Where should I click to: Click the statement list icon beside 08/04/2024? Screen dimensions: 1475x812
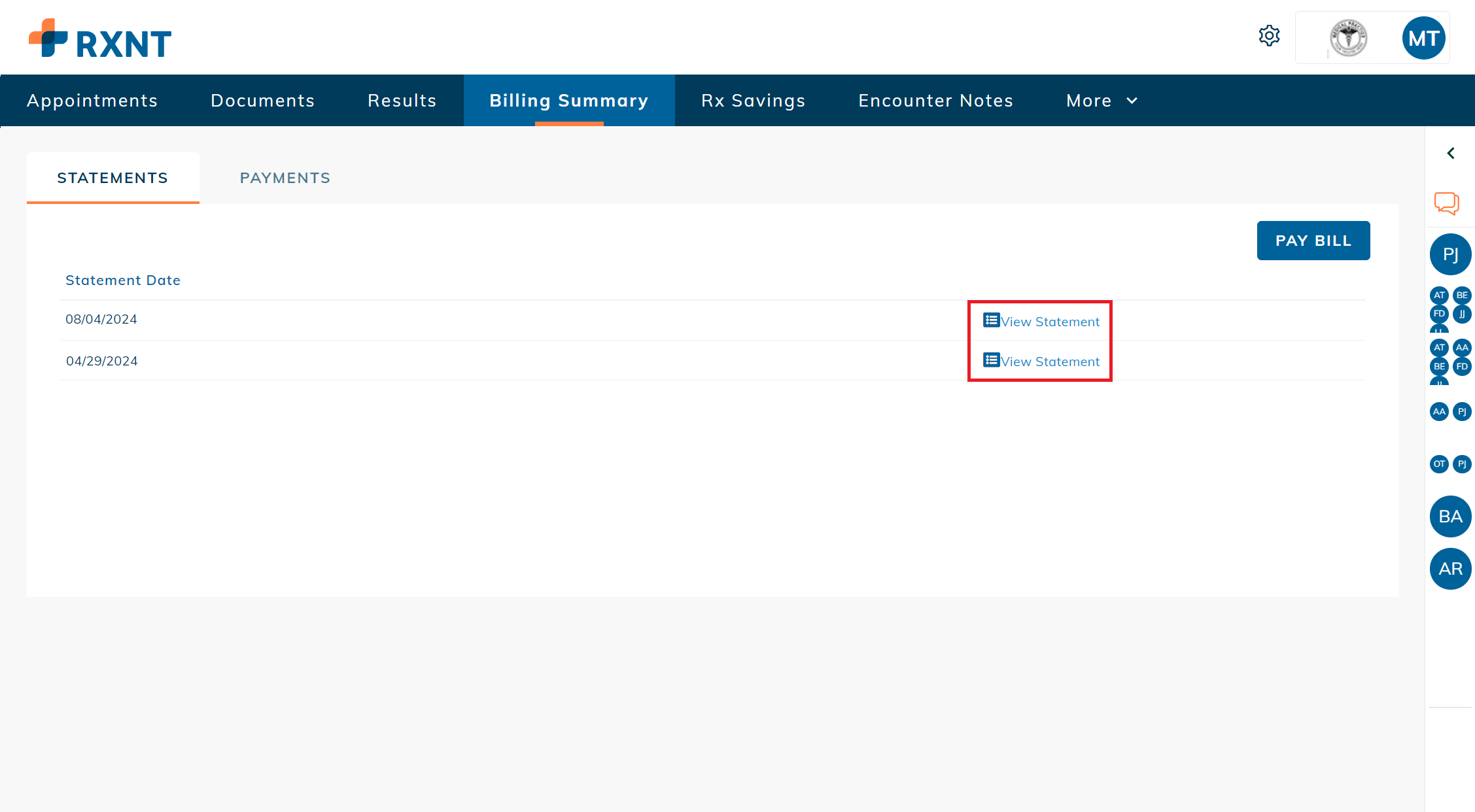991,320
